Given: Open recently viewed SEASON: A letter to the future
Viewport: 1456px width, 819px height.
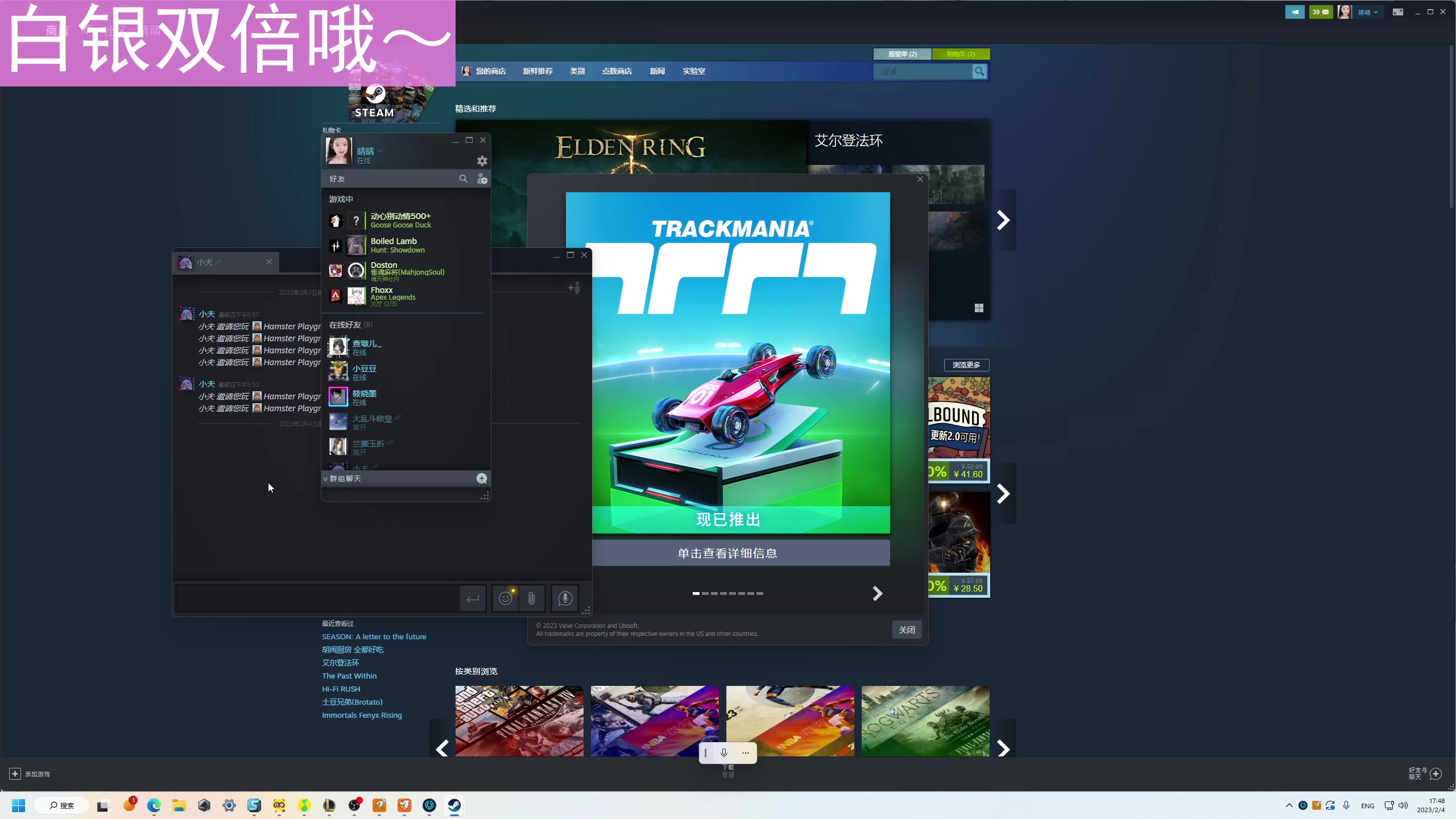Looking at the screenshot, I should tap(374, 636).
